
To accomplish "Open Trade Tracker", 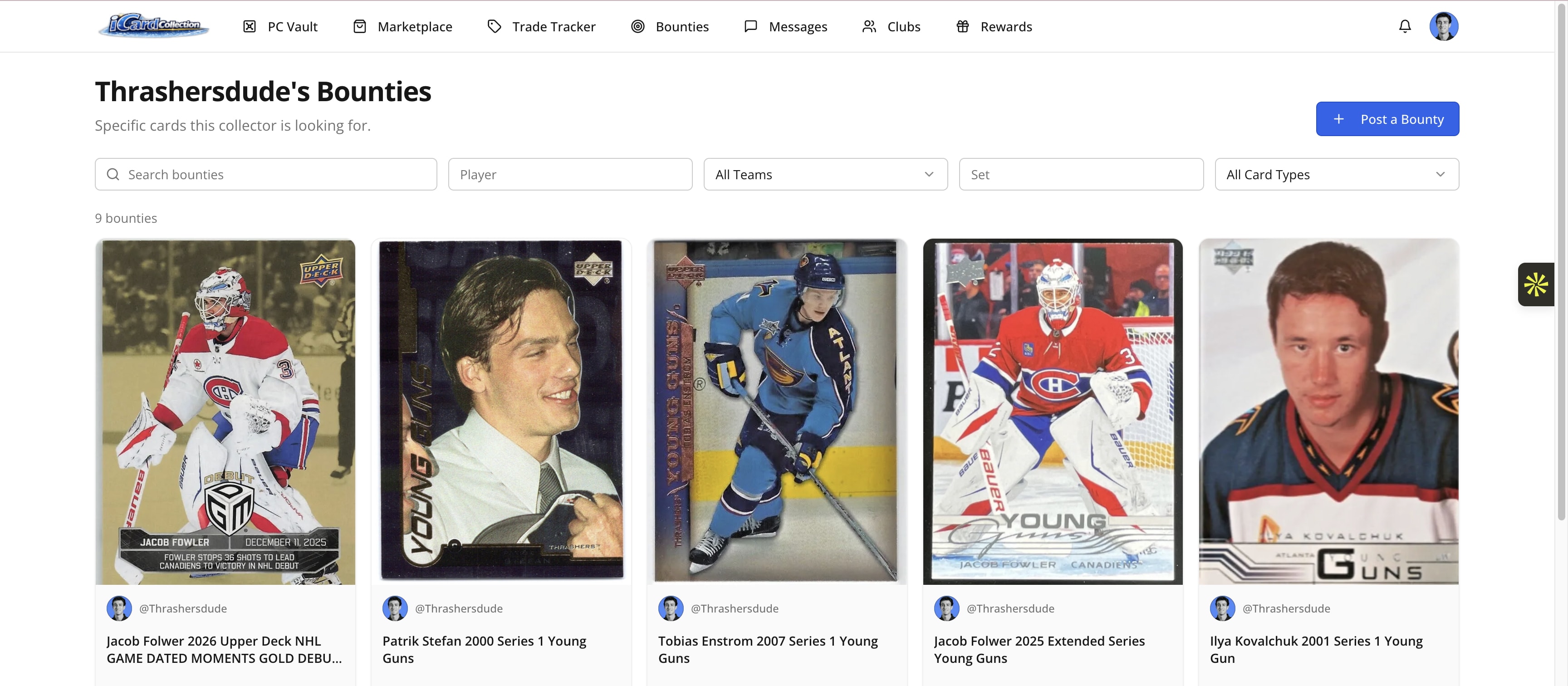I will click(554, 27).
